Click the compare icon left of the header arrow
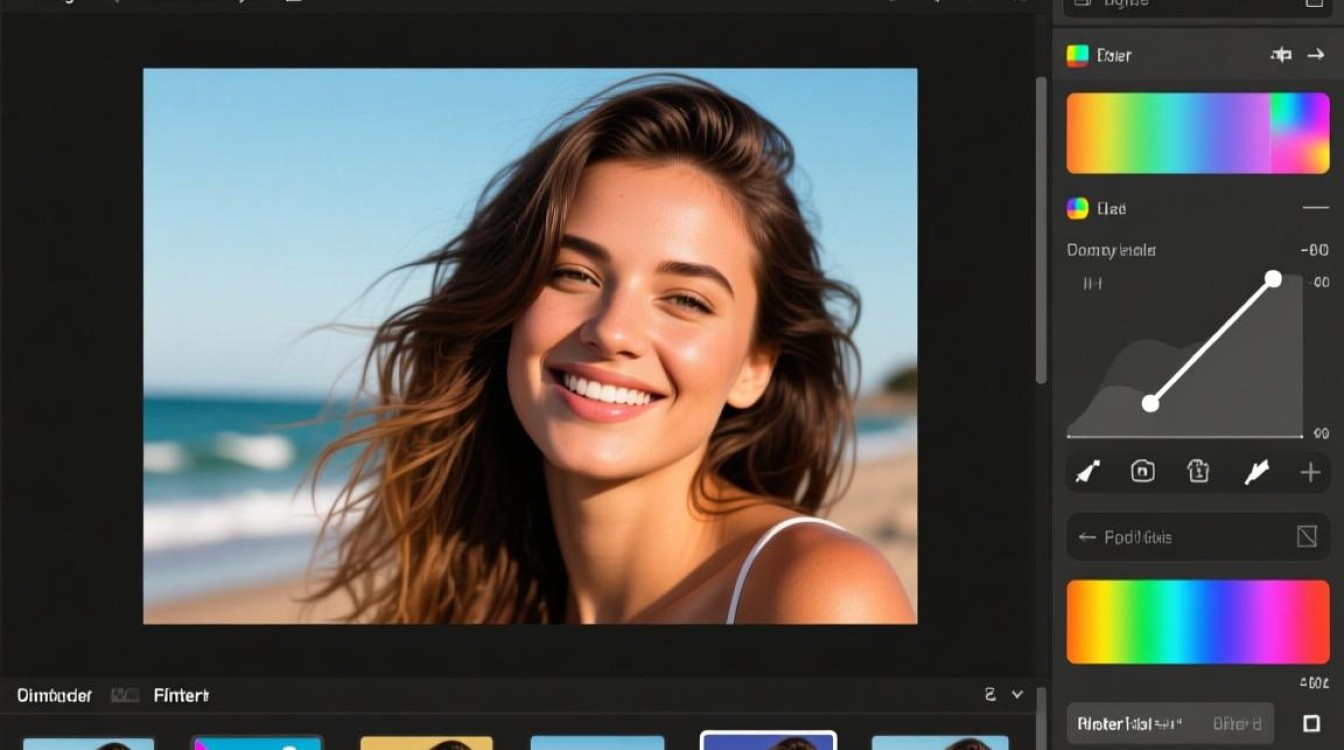 (1281, 55)
